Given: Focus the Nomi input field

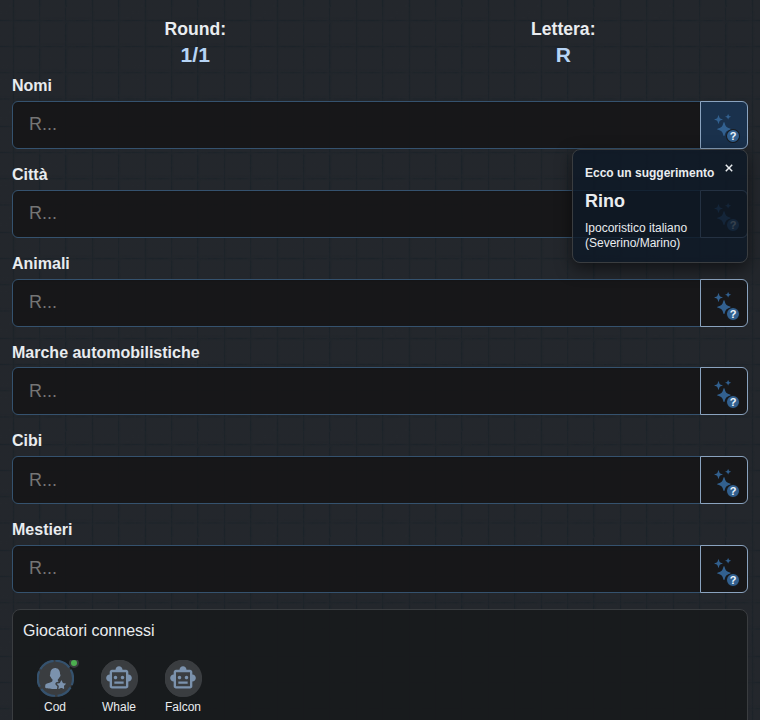Looking at the screenshot, I should [x=356, y=125].
